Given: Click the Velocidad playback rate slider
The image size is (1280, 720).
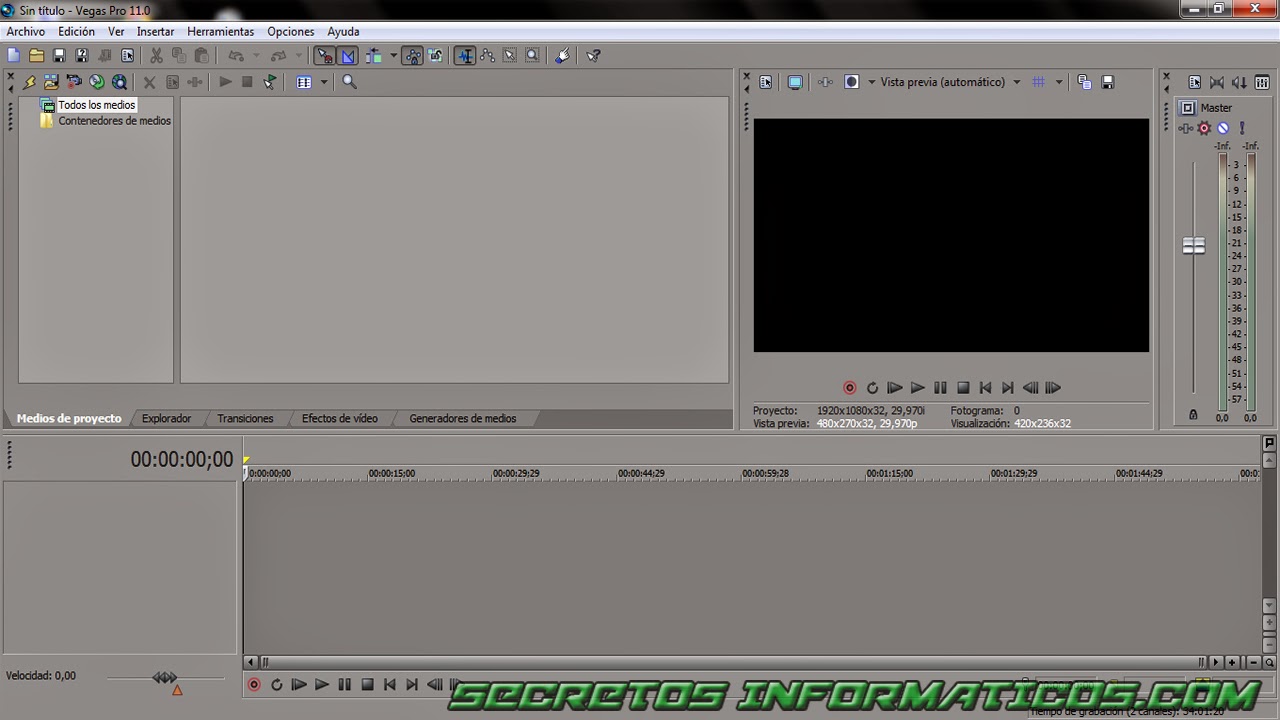Looking at the screenshot, I should [165, 678].
